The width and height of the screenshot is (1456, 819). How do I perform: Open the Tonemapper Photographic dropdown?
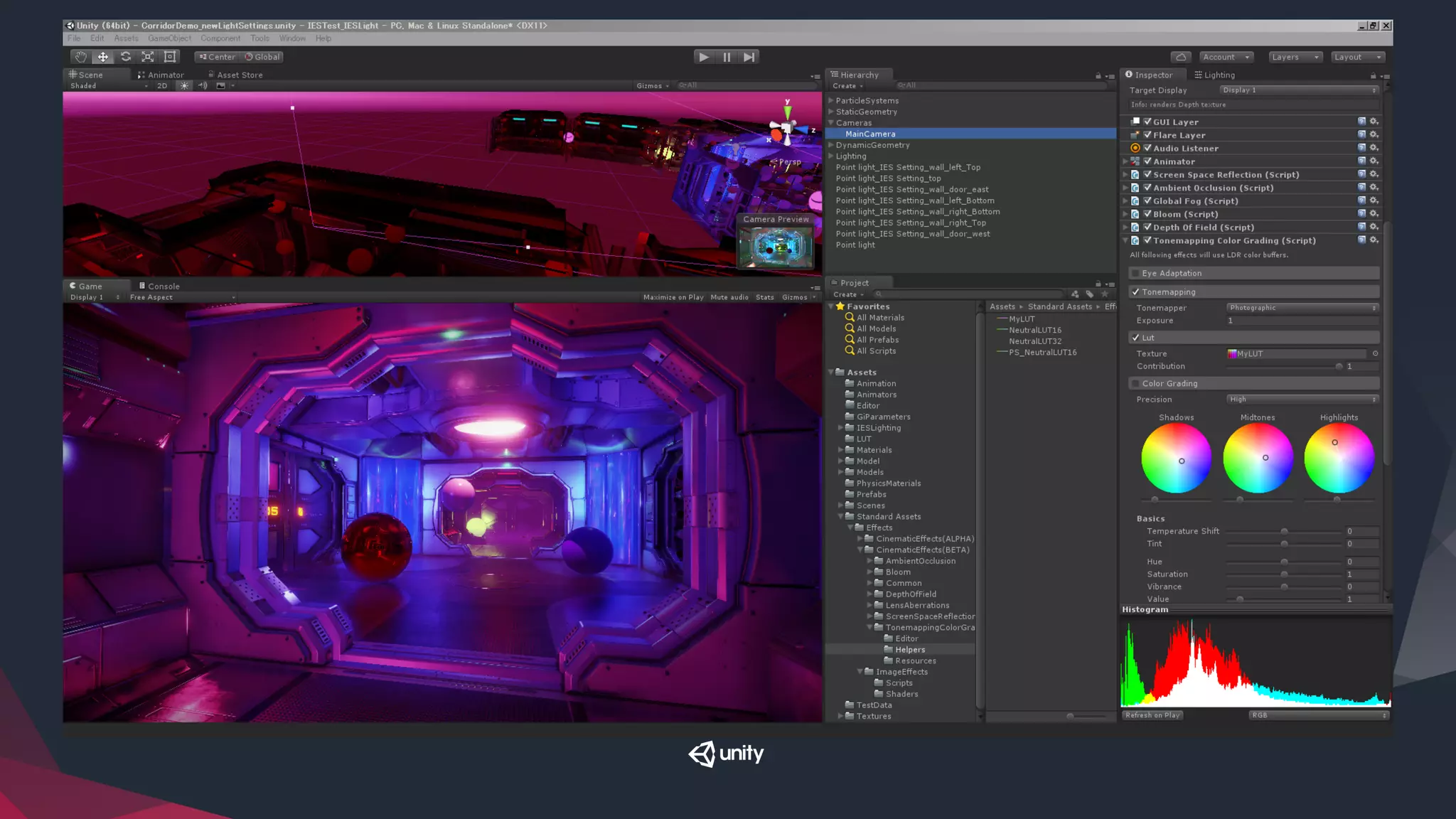coord(1302,308)
